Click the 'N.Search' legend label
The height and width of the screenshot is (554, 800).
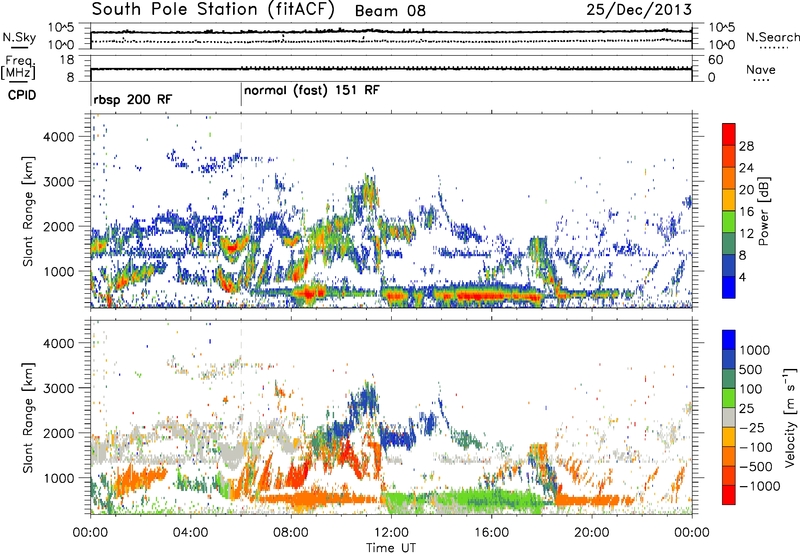(x=772, y=37)
